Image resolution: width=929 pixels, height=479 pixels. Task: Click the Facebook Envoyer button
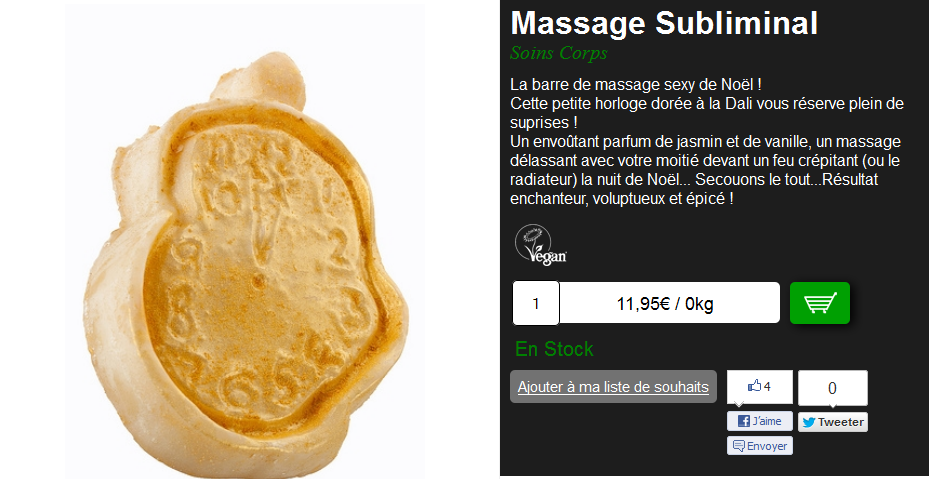(760, 446)
